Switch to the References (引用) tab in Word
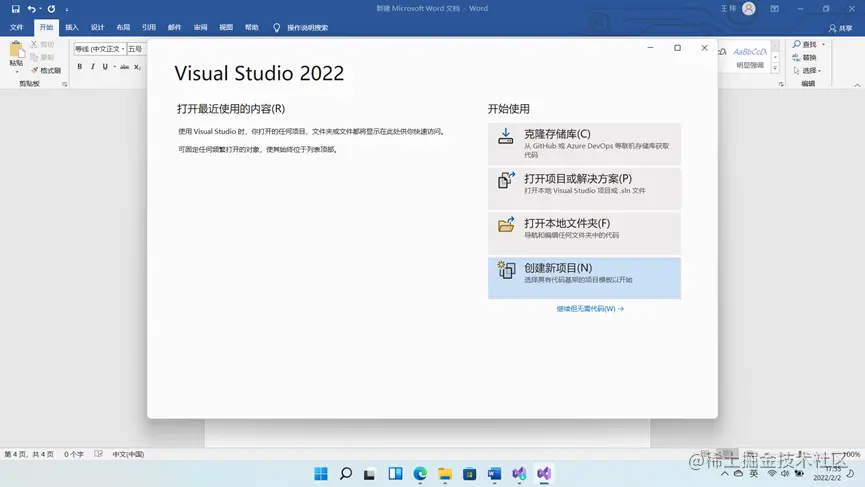Screen dimensions: 865x487 [x=149, y=28]
